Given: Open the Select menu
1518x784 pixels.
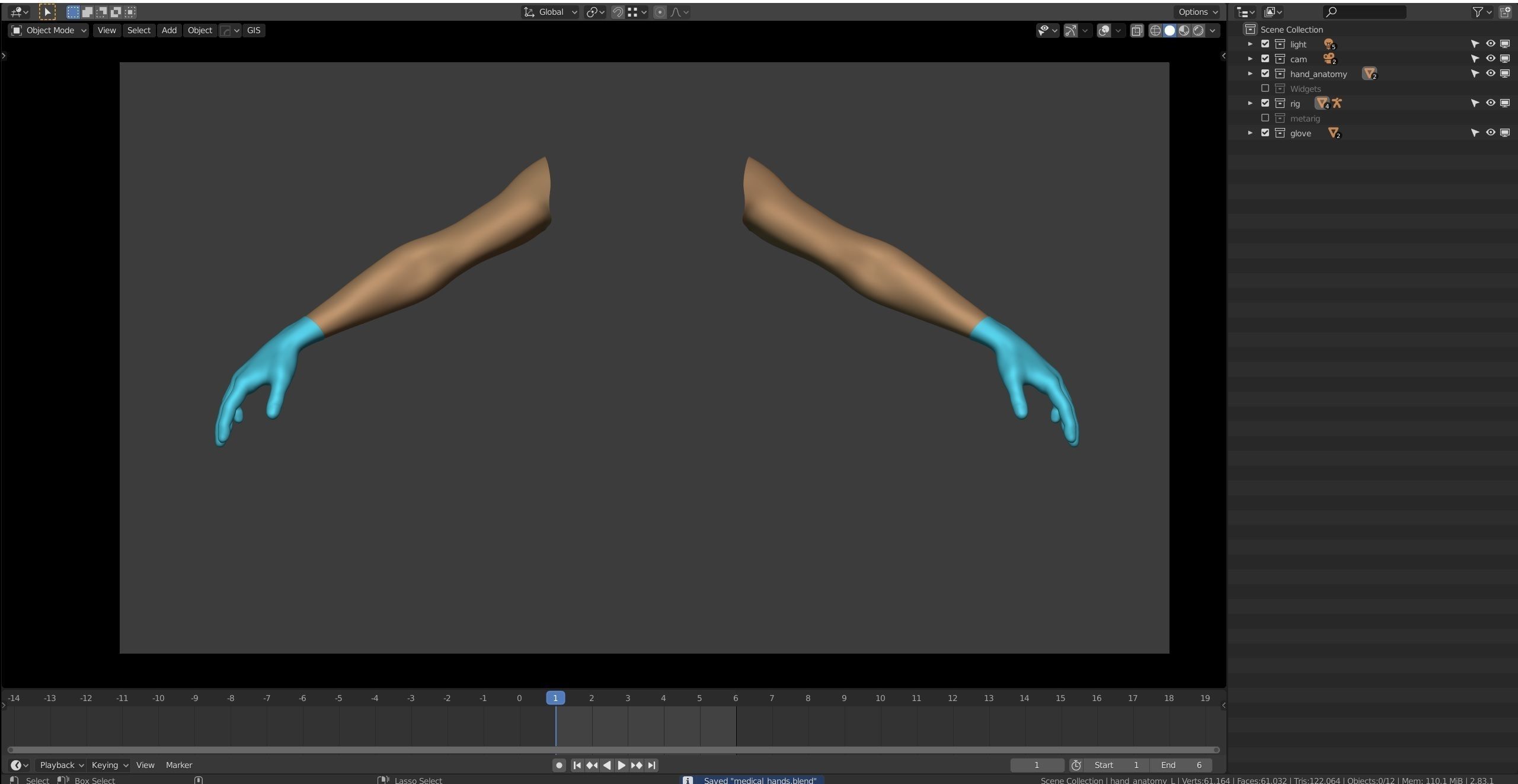Looking at the screenshot, I should coord(139,30).
